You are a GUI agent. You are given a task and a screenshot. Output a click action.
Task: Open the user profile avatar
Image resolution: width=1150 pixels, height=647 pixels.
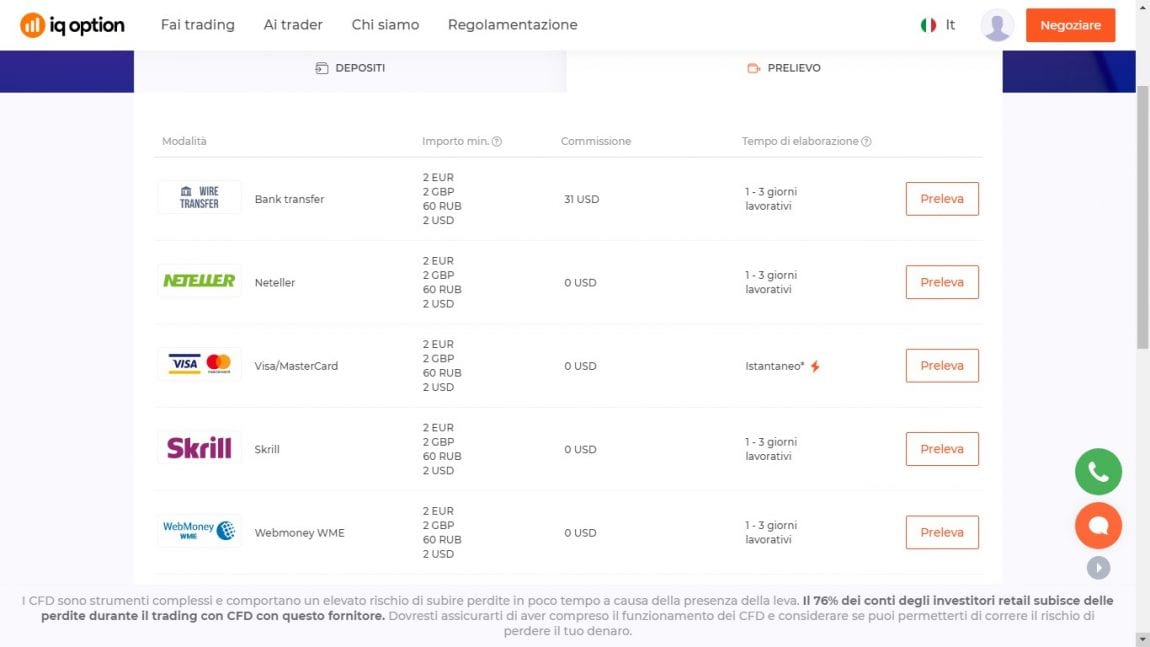point(997,25)
